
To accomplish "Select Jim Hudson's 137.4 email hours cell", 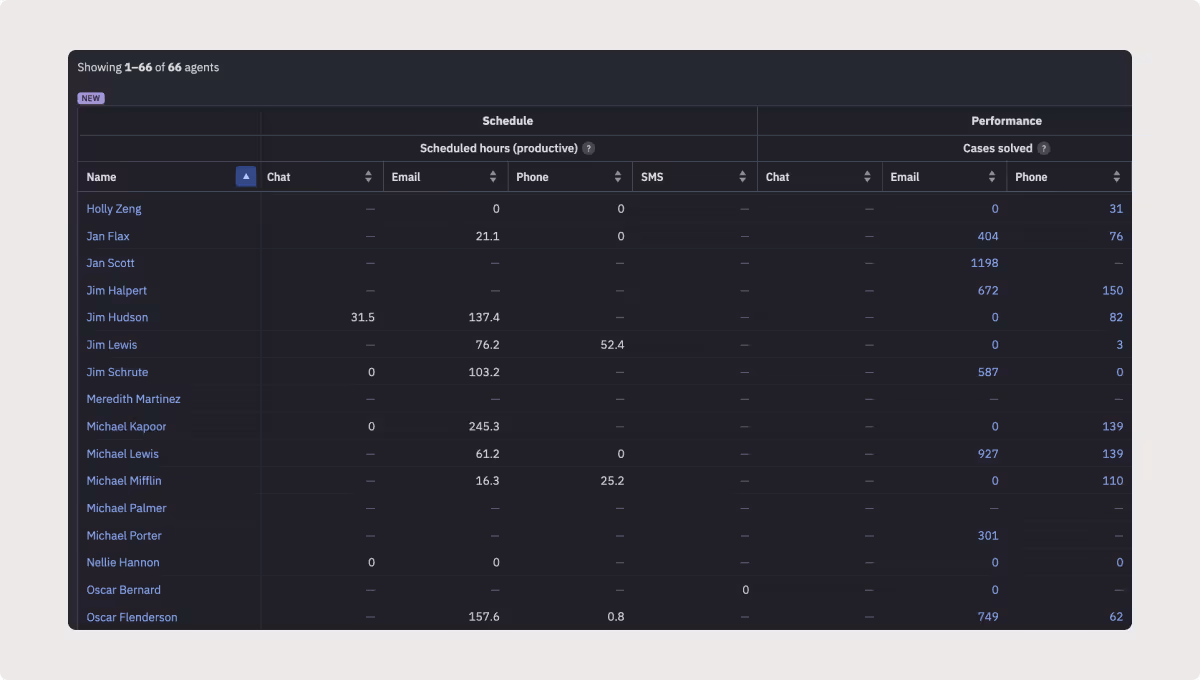I will pos(484,317).
